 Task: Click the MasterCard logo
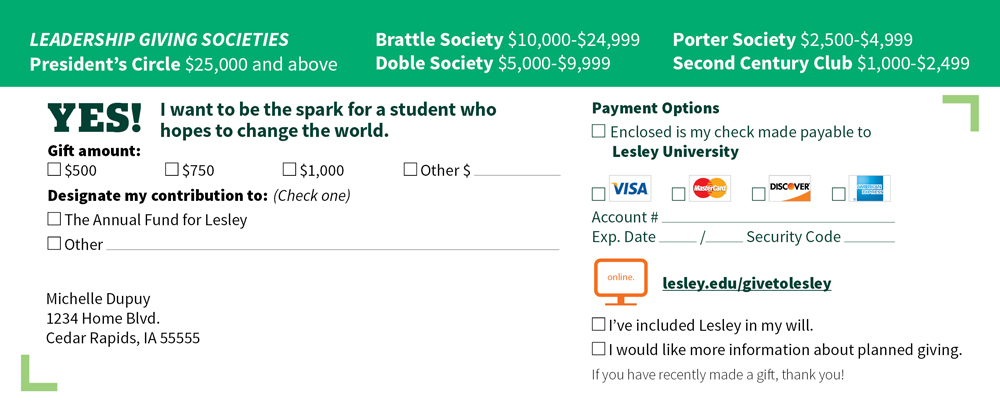(x=710, y=189)
